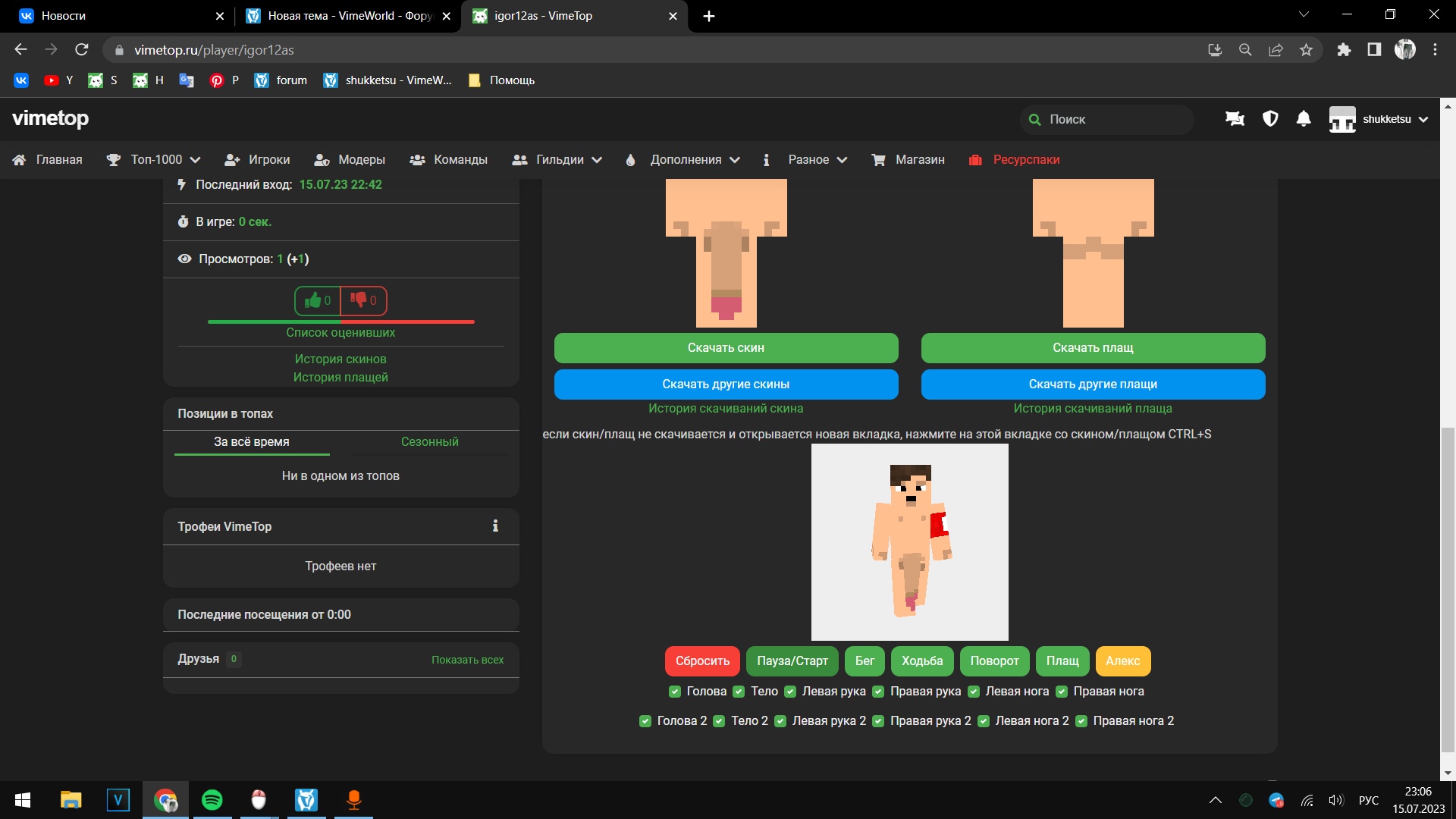
Task: Click the shield icon in header
Action: (x=1270, y=119)
